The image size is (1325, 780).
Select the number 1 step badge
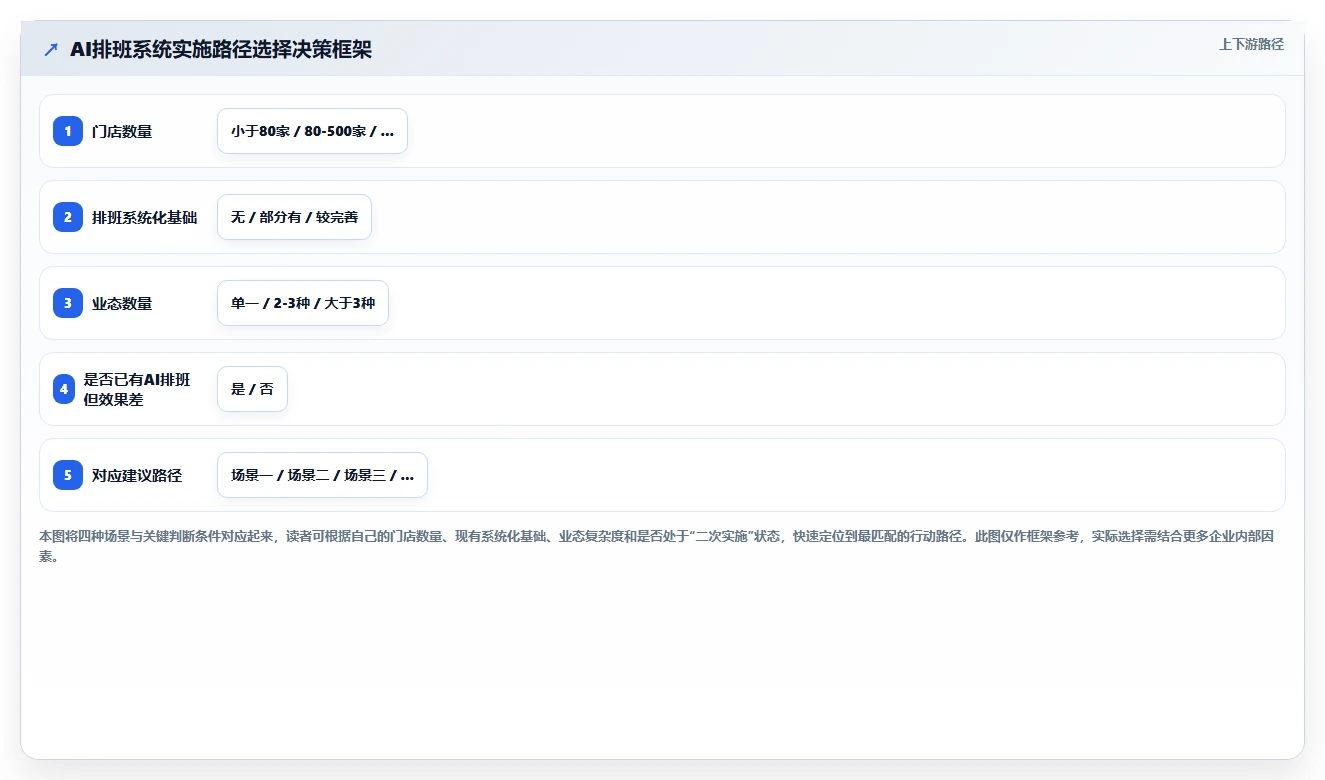click(68, 131)
